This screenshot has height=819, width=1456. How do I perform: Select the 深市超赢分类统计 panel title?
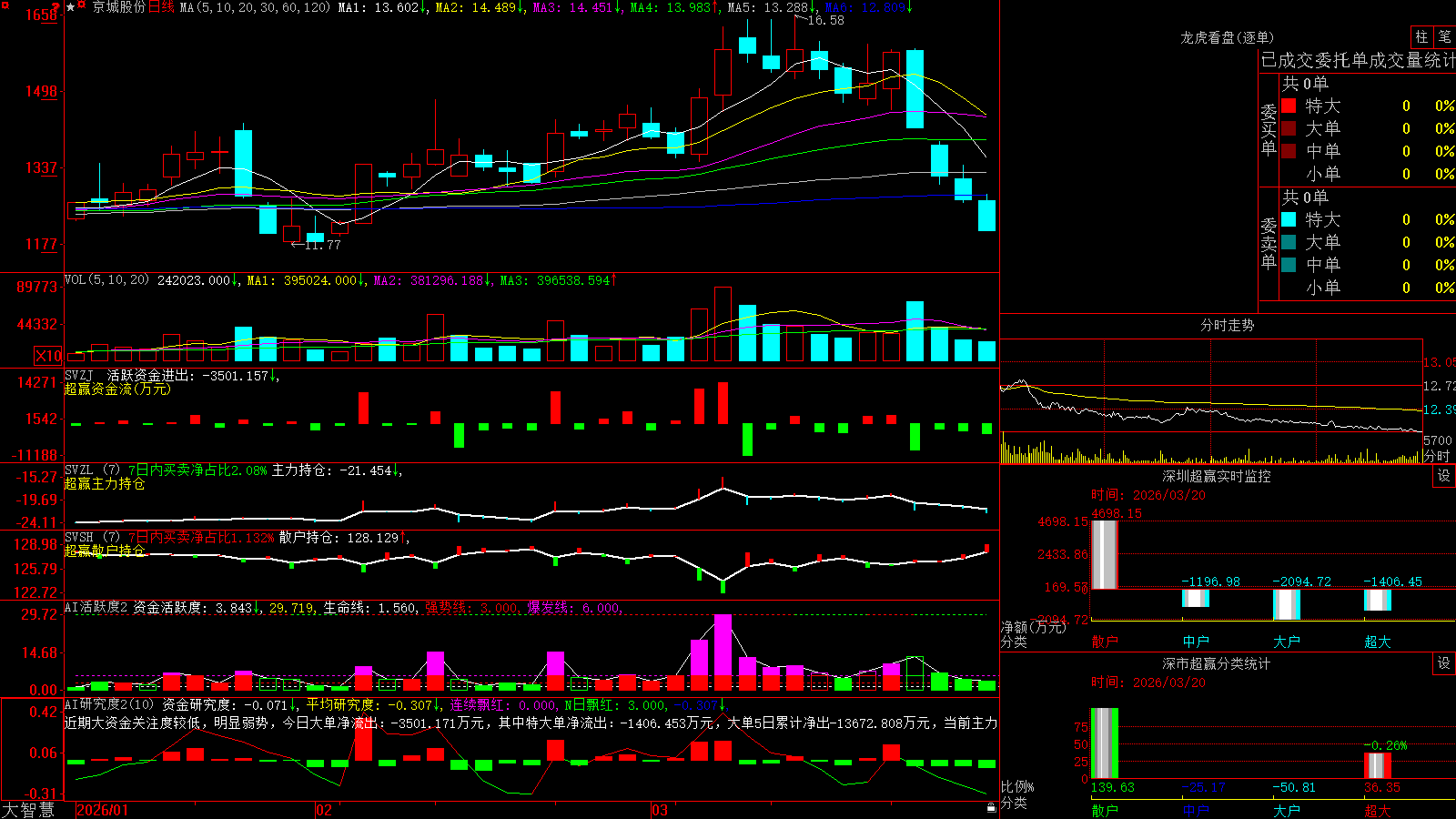1216,663
